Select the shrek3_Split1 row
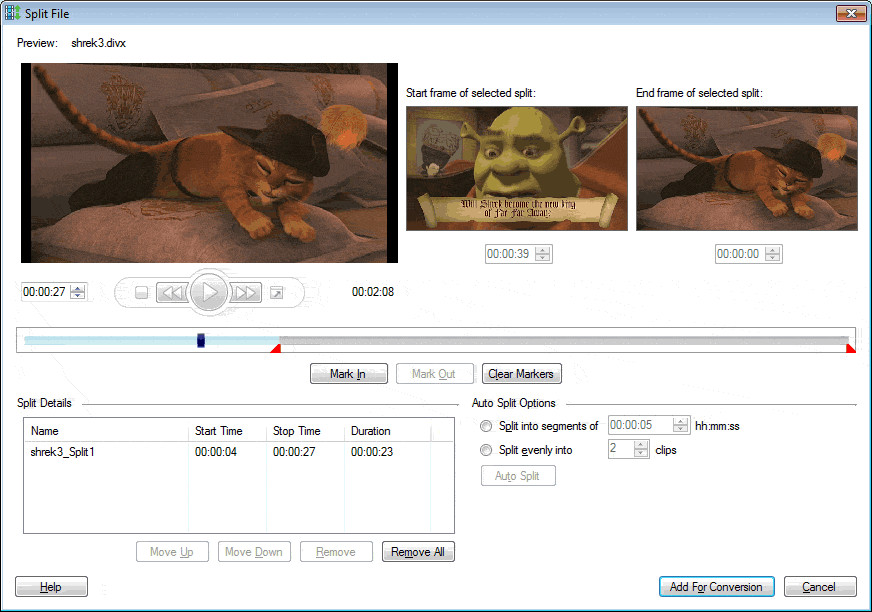 coord(239,452)
